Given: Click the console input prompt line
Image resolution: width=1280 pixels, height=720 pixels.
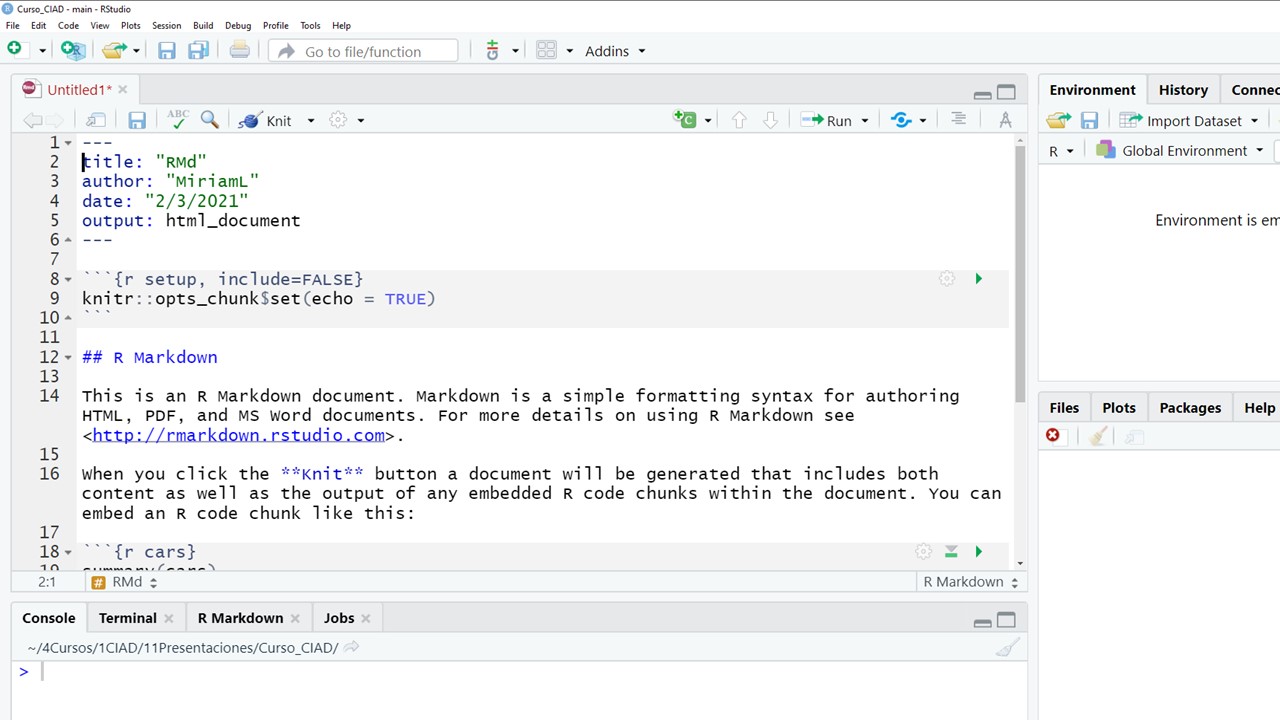Looking at the screenshot, I should [518, 672].
